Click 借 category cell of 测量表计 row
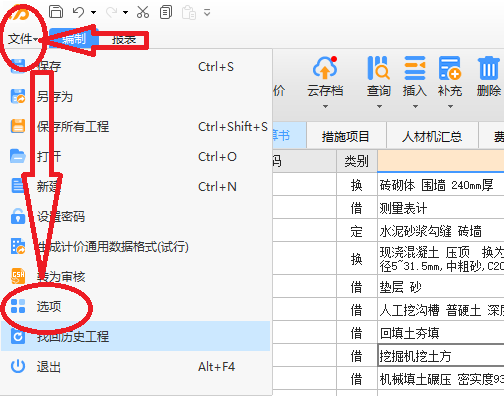 click(x=357, y=208)
